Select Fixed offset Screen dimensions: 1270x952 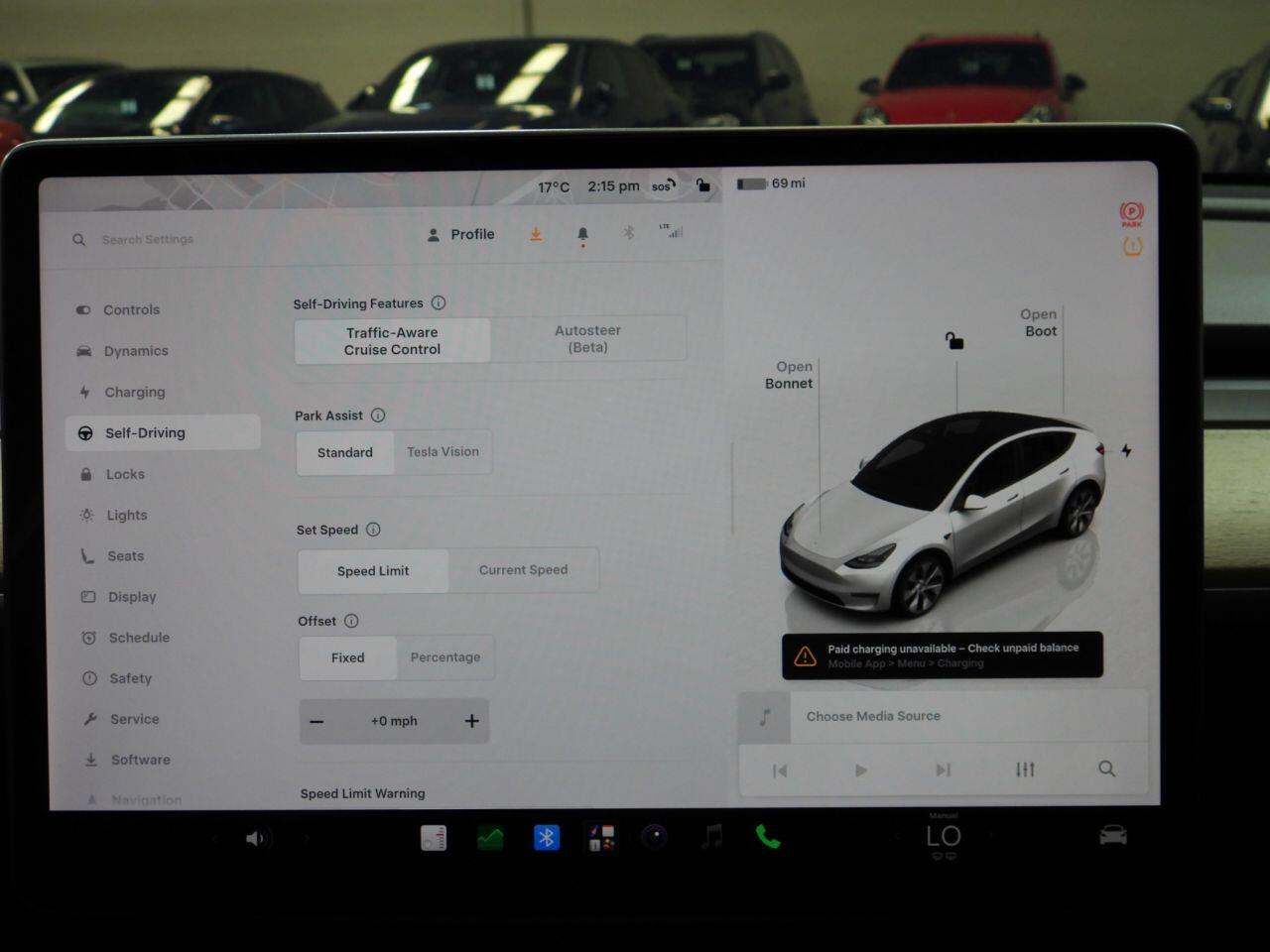point(348,657)
